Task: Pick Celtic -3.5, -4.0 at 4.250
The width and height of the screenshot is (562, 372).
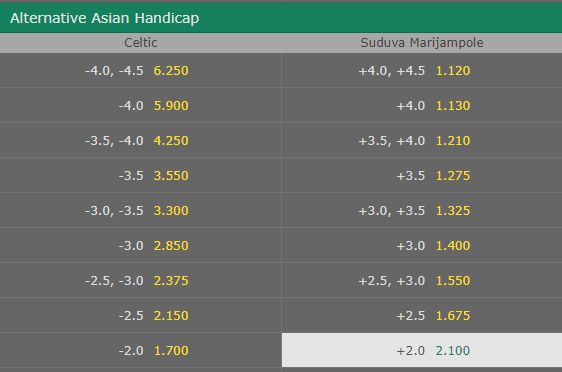Action: (140, 140)
